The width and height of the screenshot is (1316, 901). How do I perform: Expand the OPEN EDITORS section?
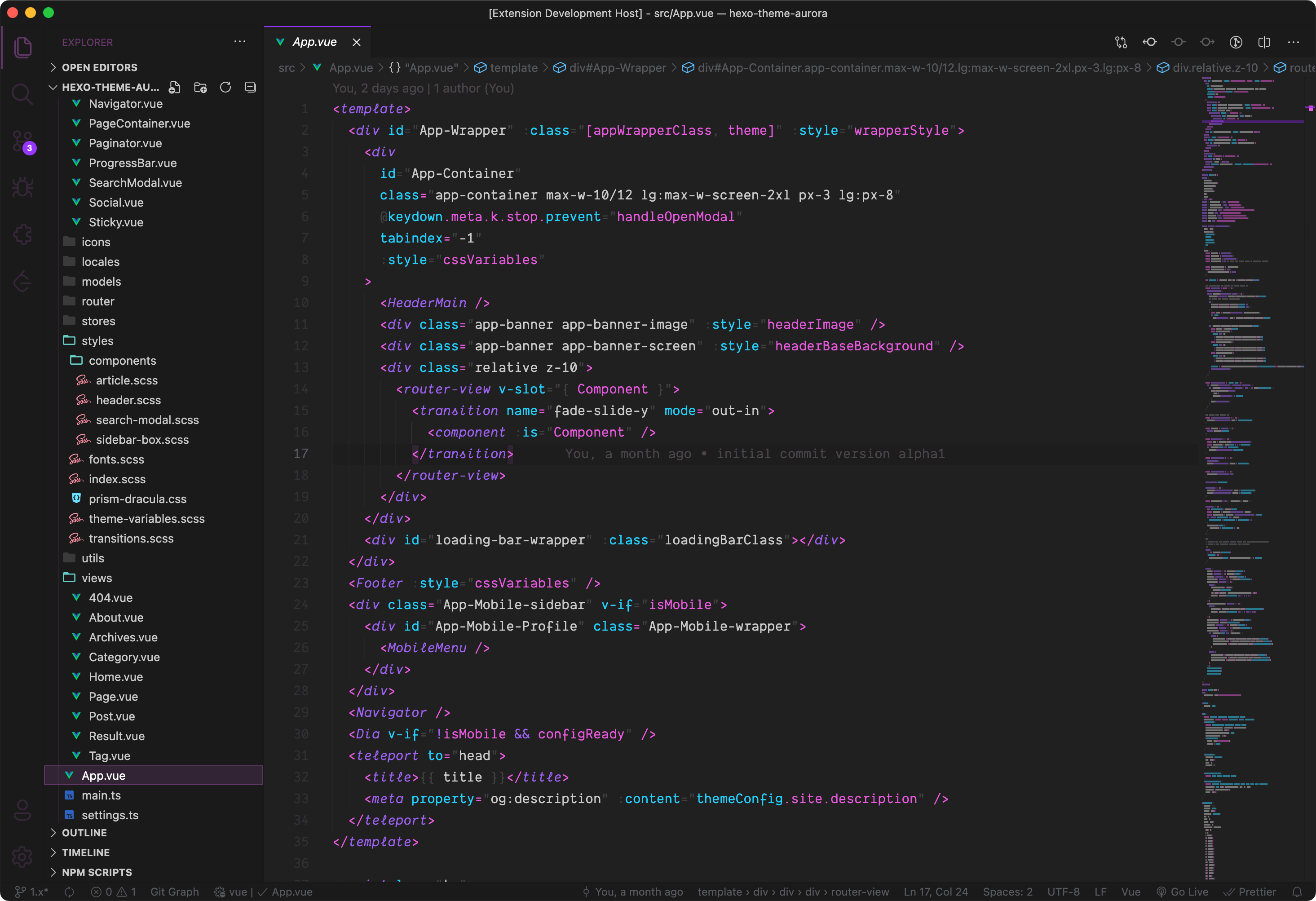154,67
